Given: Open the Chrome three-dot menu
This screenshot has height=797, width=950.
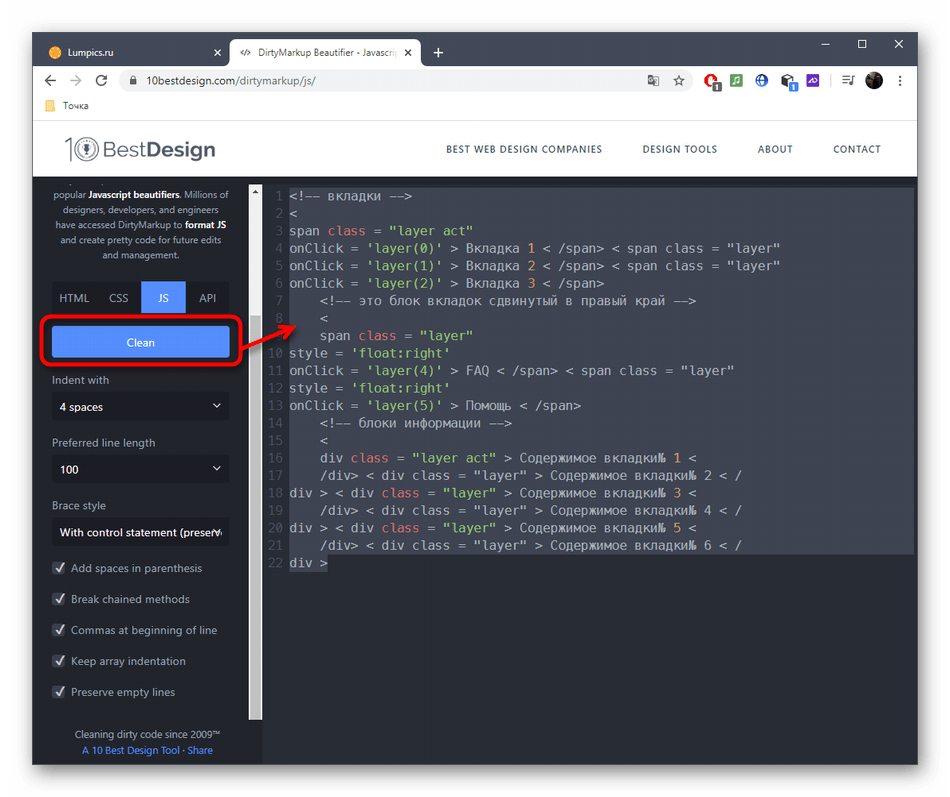Looking at the screenshot, I should (x=901, y=81).
